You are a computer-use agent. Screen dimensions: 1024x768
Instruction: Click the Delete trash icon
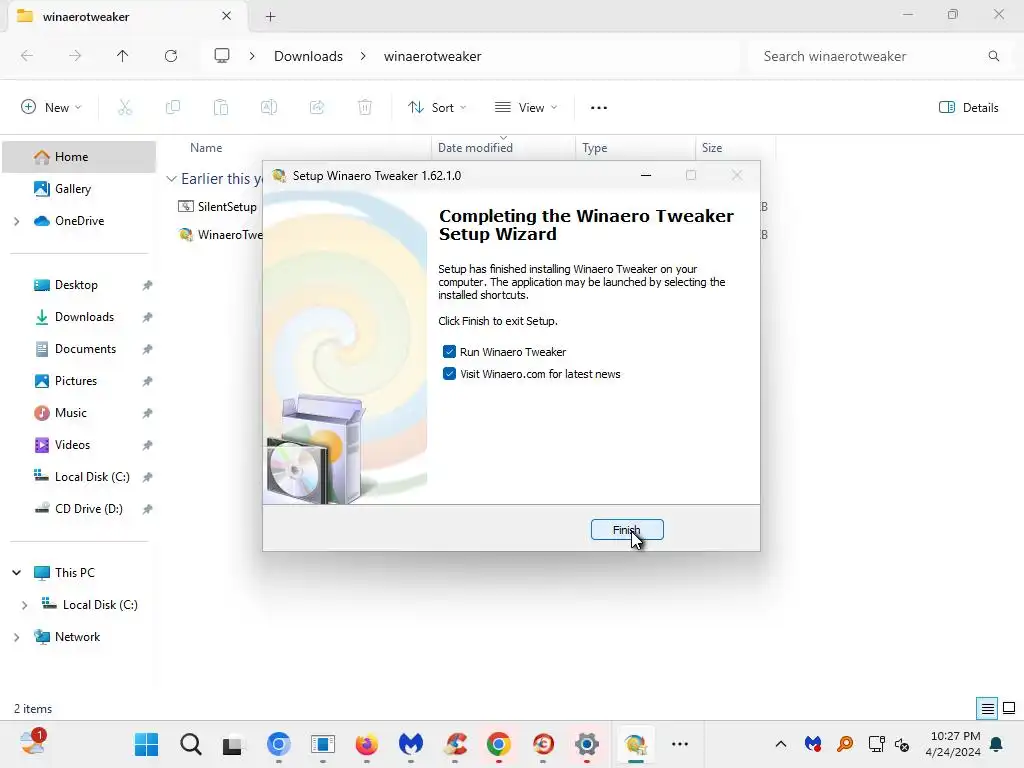(365, 108)
